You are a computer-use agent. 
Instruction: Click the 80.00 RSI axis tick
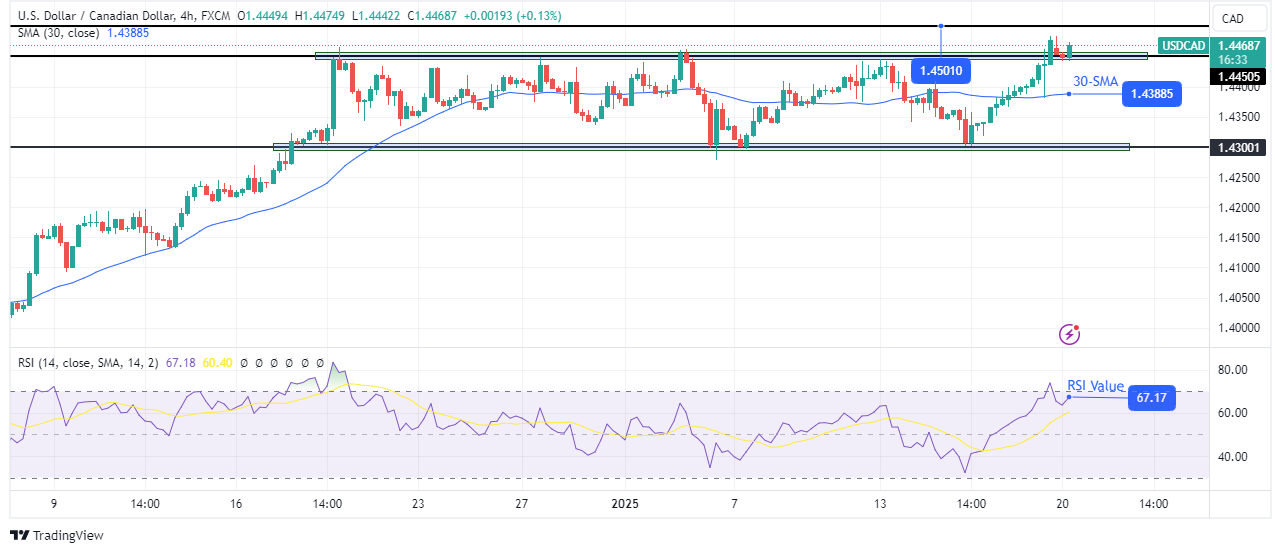[1232, 369]
